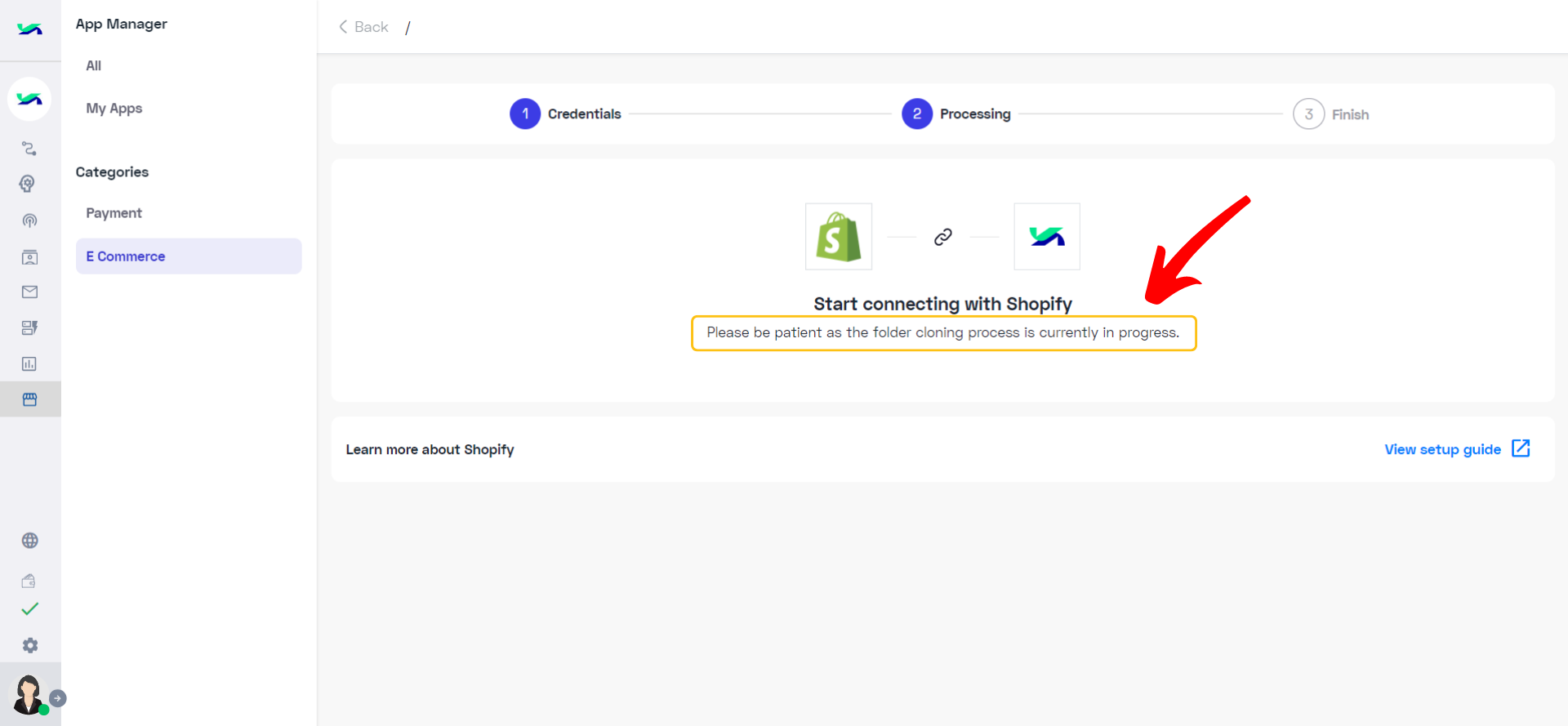
Task: Open the settings gear icon
Action: (x=29, y=645)
